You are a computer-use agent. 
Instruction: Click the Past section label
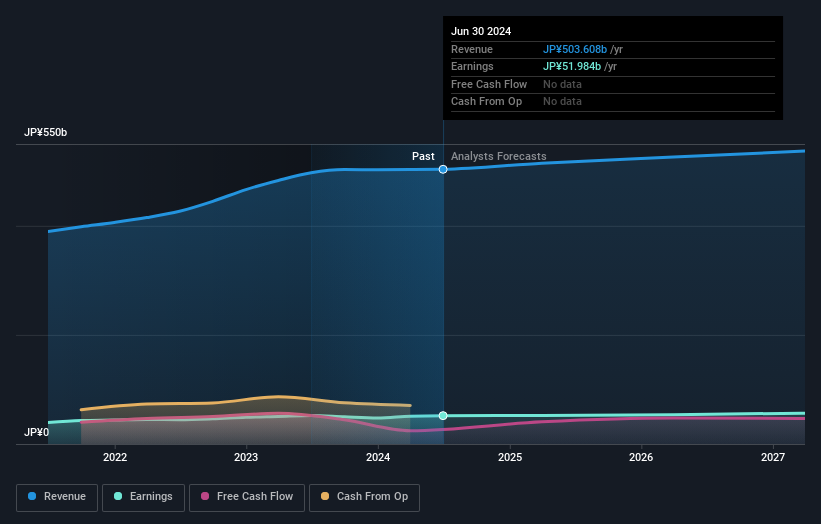(423, 156)
